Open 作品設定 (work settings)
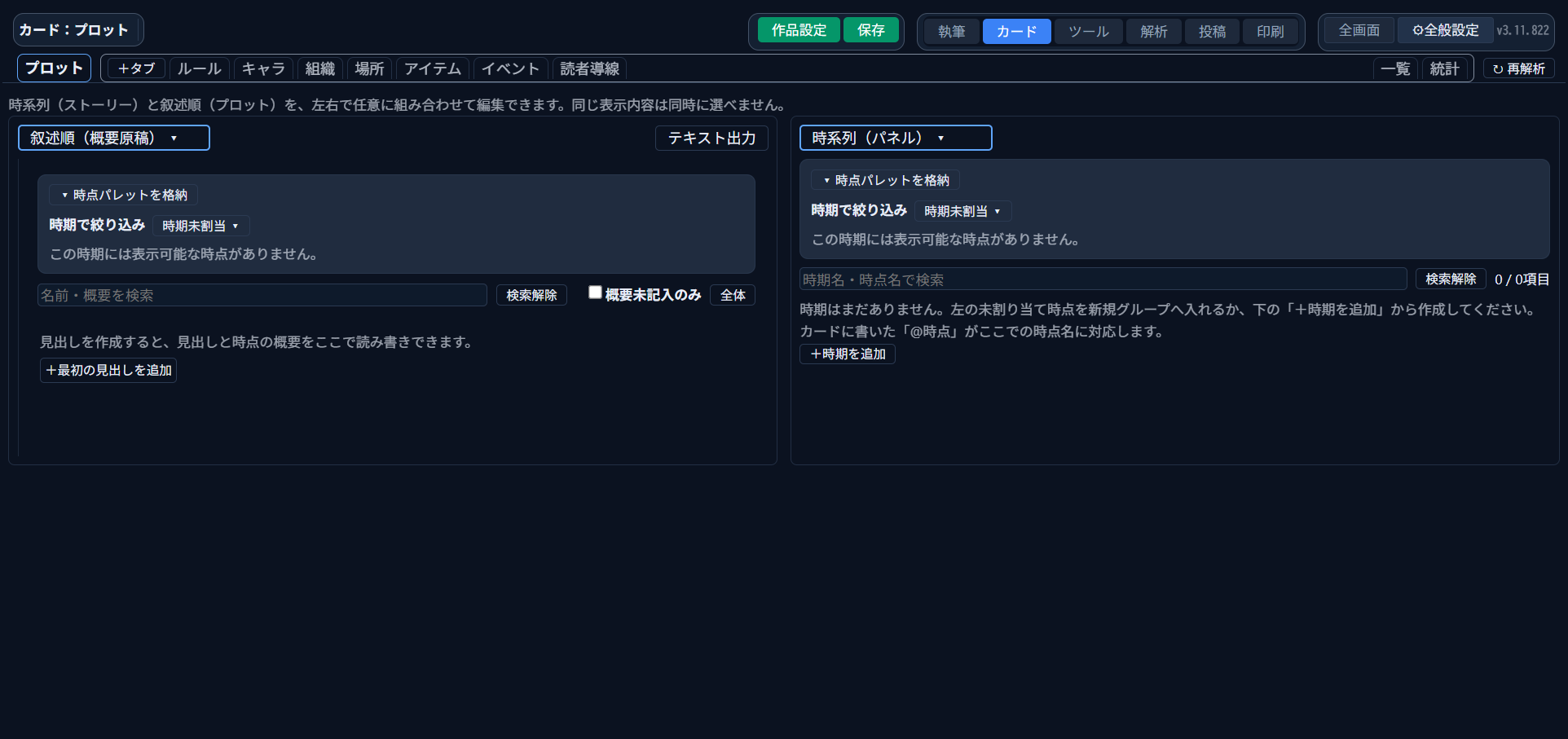 point(799,30)
